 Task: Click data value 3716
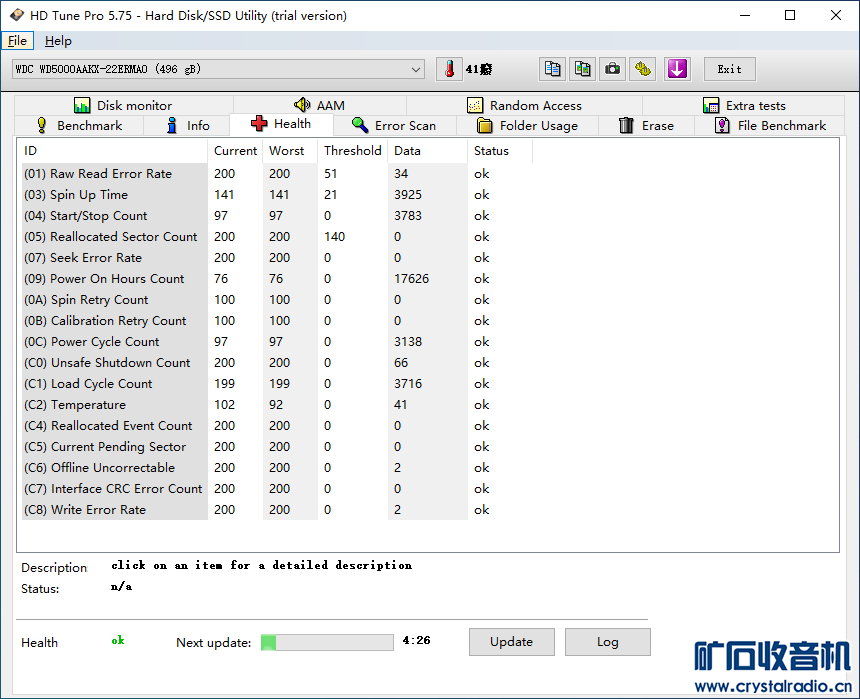click(x=408, y=384)
